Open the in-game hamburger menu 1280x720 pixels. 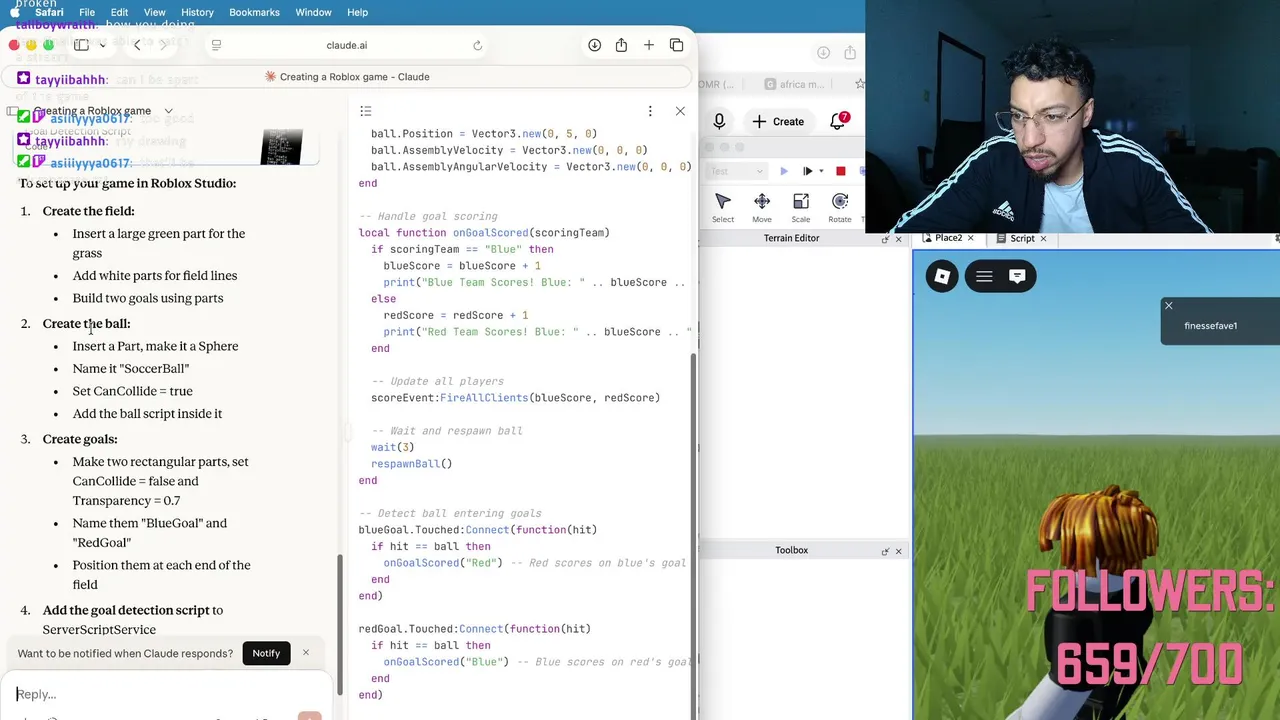pos(984,277)
